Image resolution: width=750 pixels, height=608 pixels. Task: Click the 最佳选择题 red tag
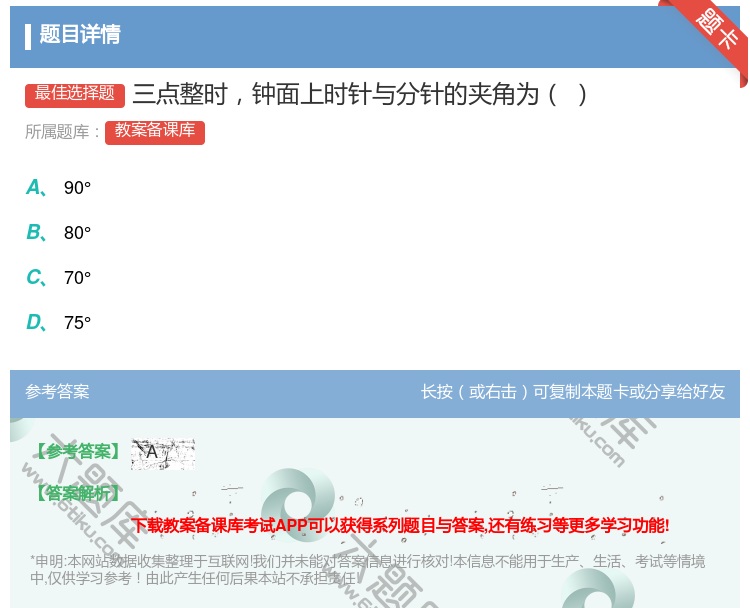pyautogui.click(x=75, y=94)
